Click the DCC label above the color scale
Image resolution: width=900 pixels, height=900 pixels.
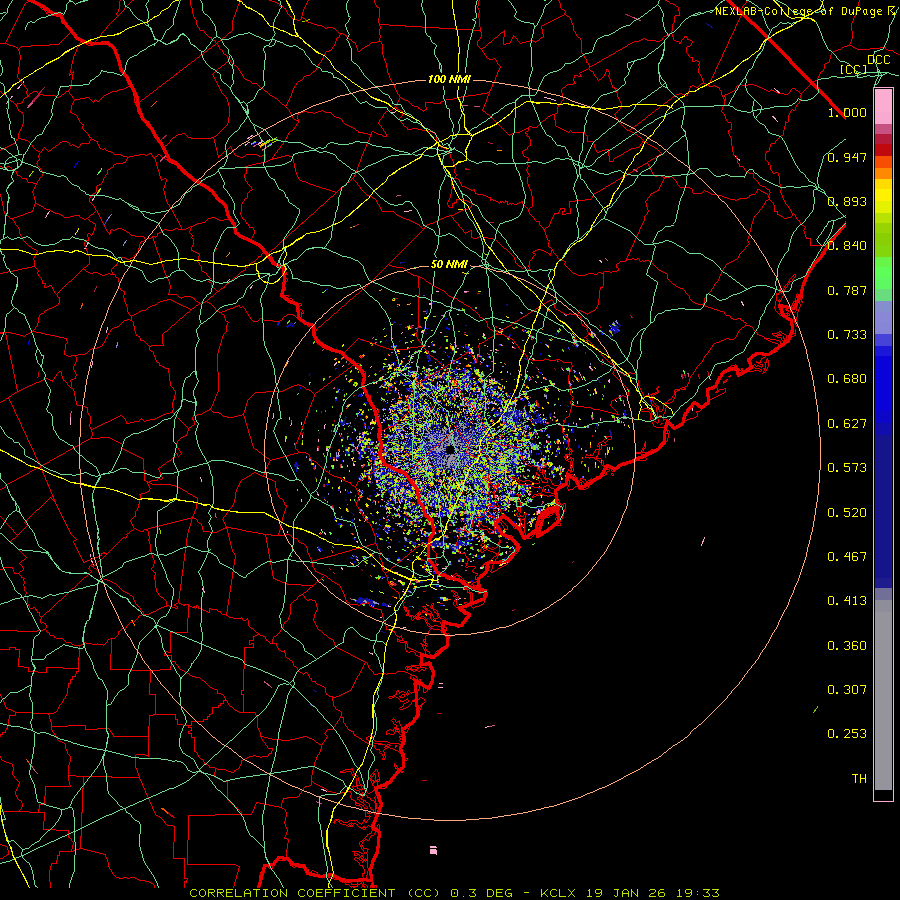click(878, 60)
